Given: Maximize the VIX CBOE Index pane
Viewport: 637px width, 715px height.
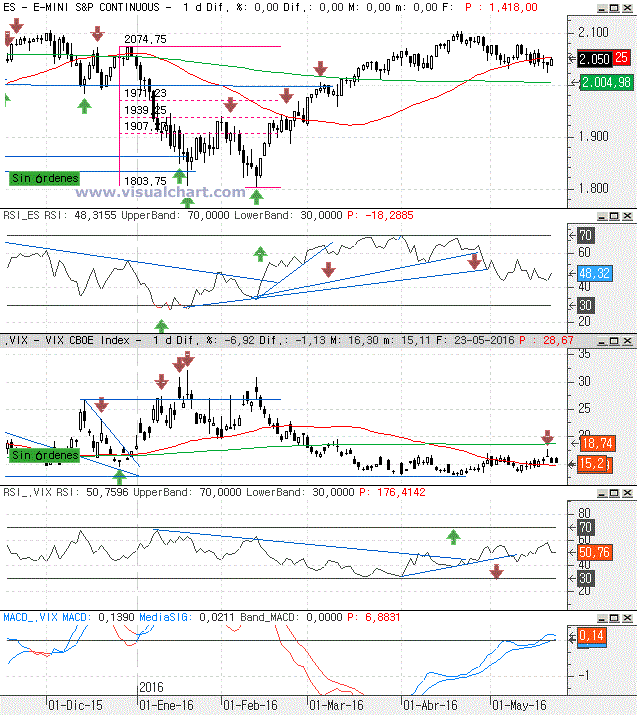Looking at the screenshot, I should (x=614, y=341).
